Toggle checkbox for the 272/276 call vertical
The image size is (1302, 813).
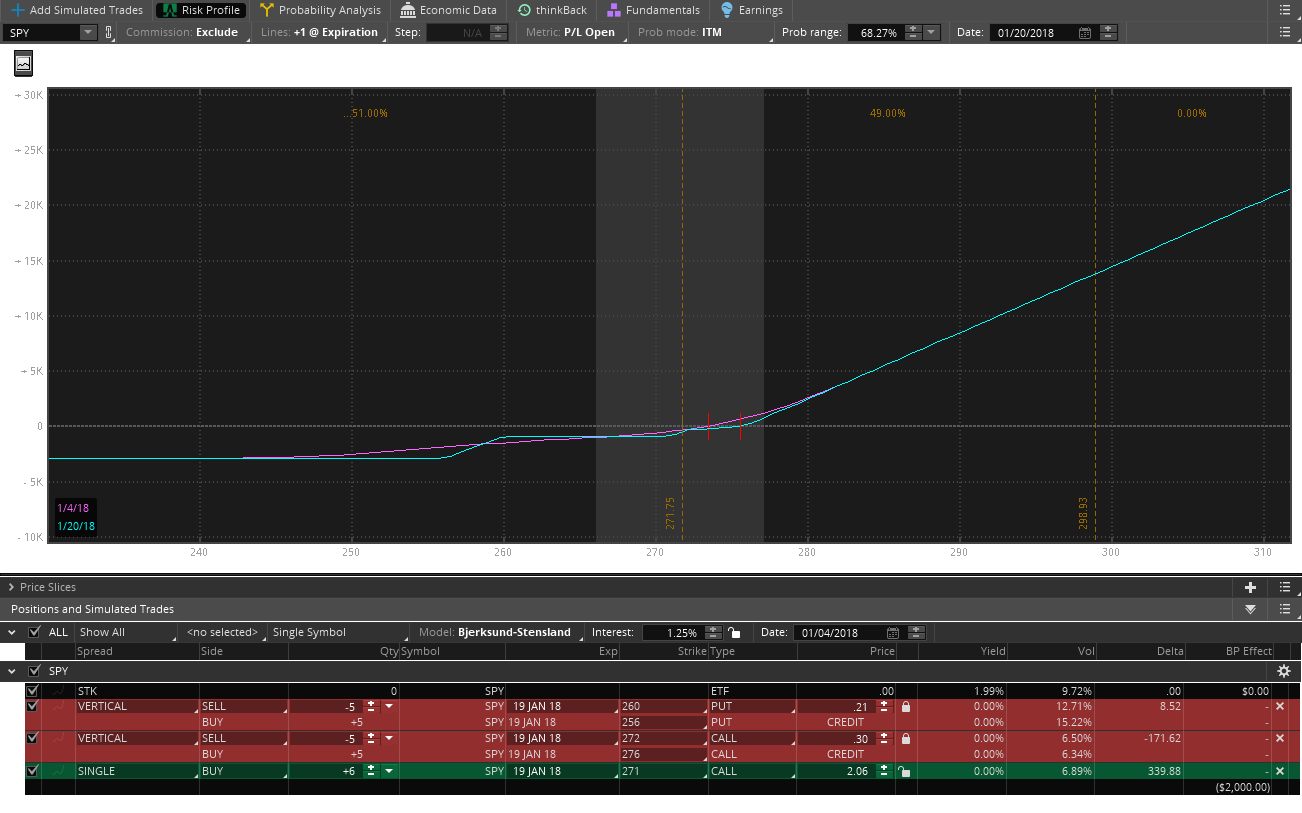tap(32, 738)
